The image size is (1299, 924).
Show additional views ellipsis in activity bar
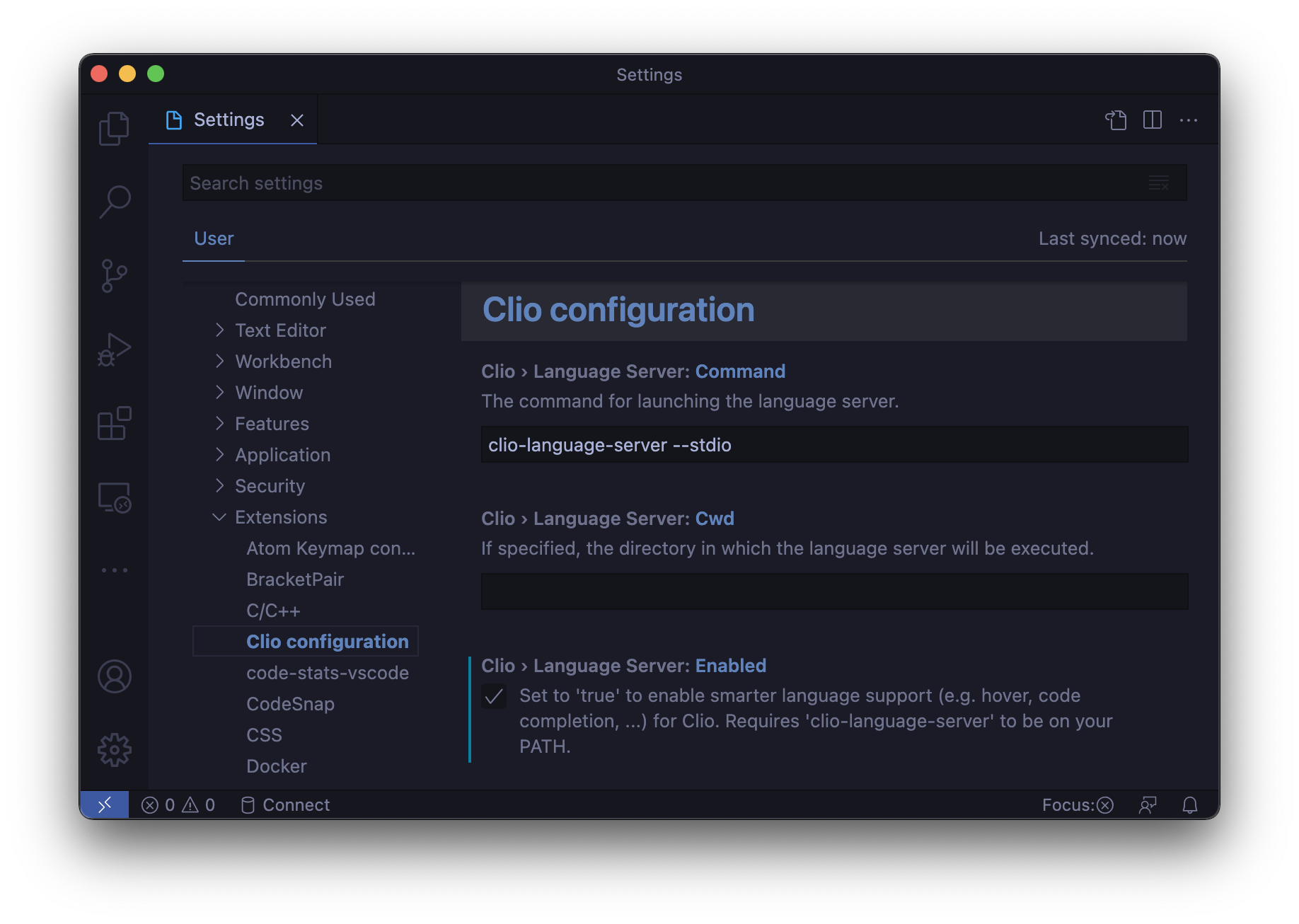pos(114,570)
